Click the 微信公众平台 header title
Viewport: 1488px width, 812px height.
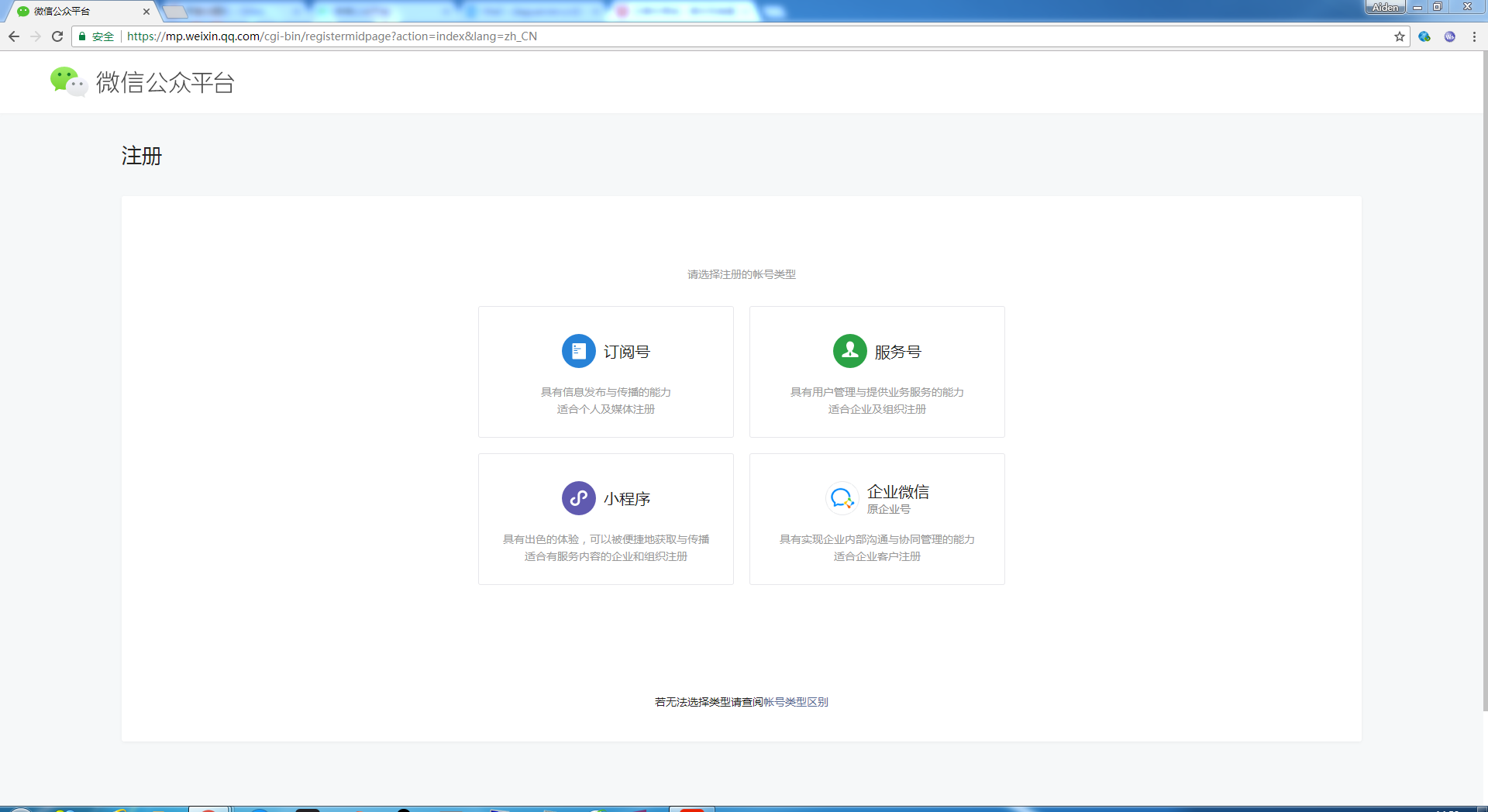(x=165, y=82)
